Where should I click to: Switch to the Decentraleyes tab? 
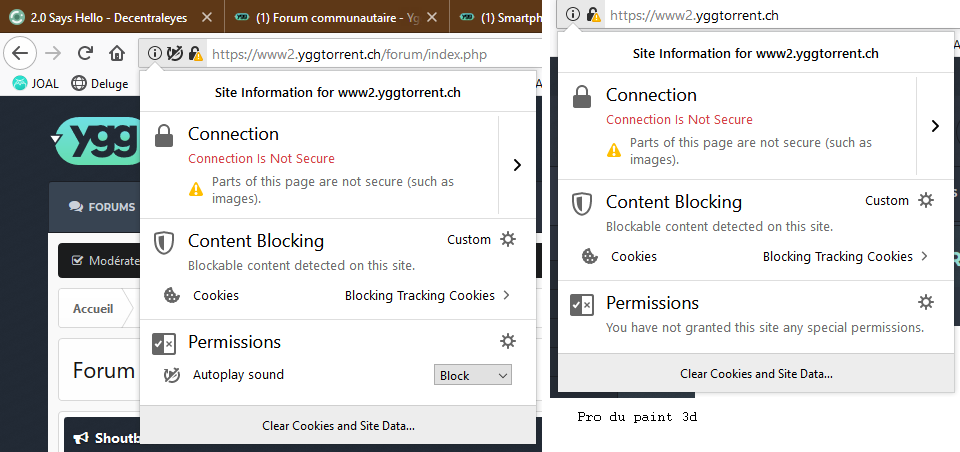(95, 17)
